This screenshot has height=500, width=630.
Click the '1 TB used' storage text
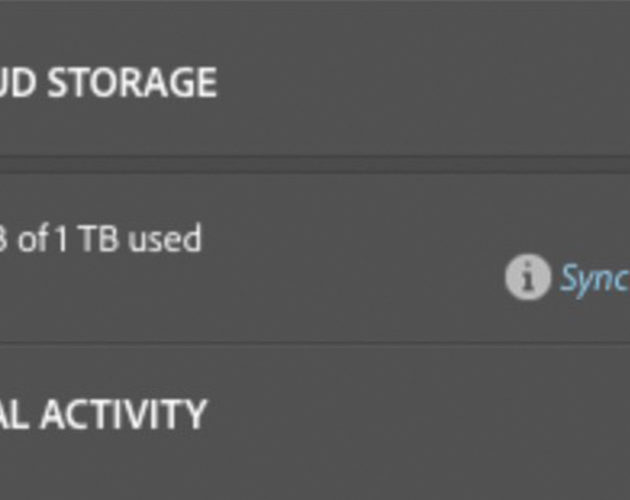(x=127, y=239)
